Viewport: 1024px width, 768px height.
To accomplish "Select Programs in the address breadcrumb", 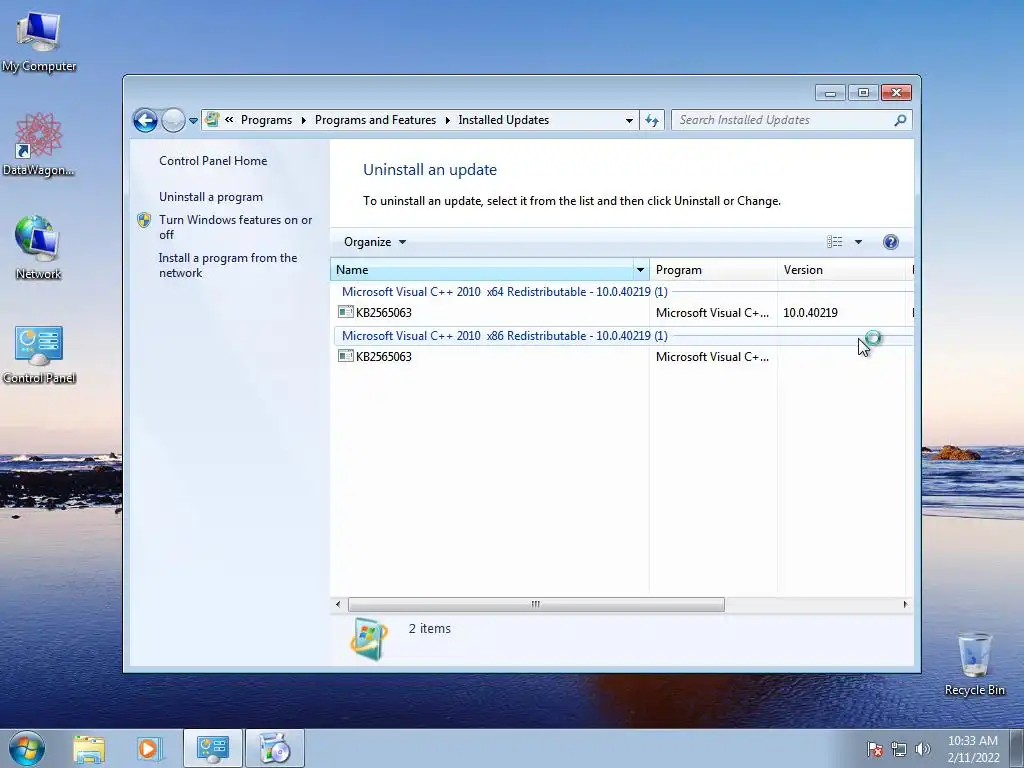I will (x=266, y=120).
